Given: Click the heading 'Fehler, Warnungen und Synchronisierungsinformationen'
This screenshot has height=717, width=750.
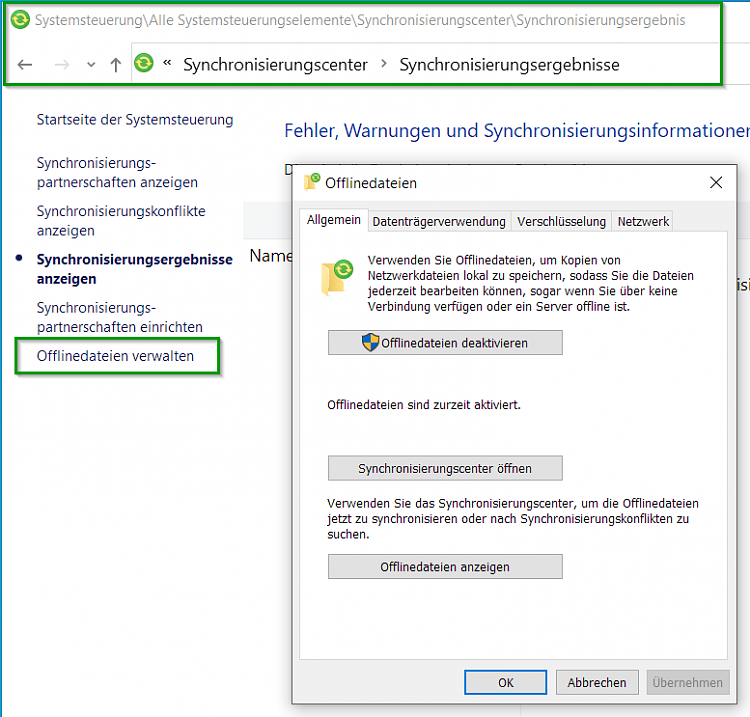Looking at the screenshot, I should [517, 131].
